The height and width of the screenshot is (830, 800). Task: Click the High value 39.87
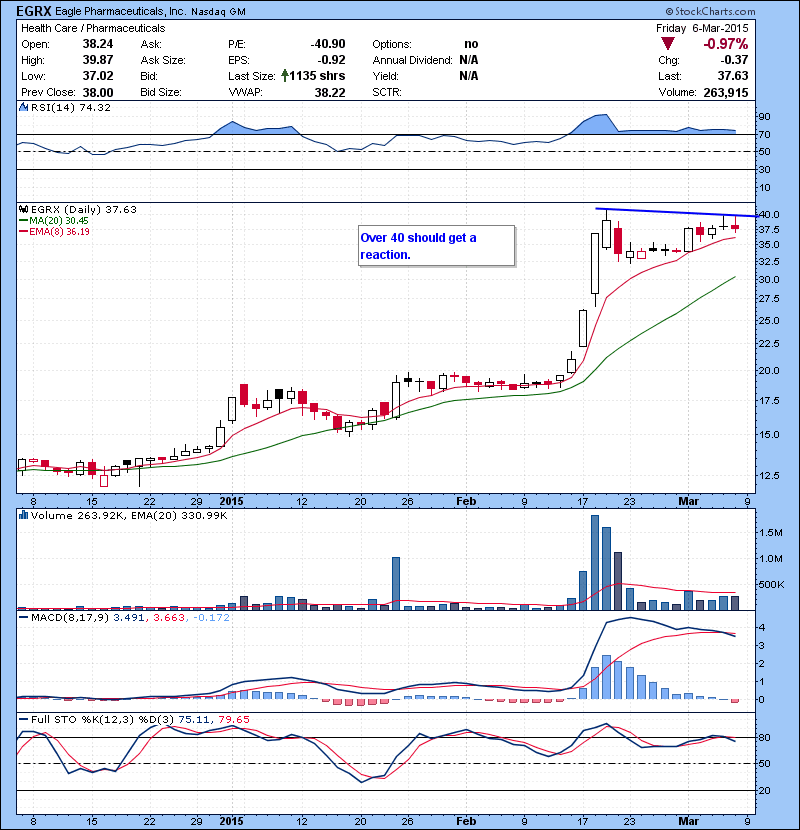[98, 60]
